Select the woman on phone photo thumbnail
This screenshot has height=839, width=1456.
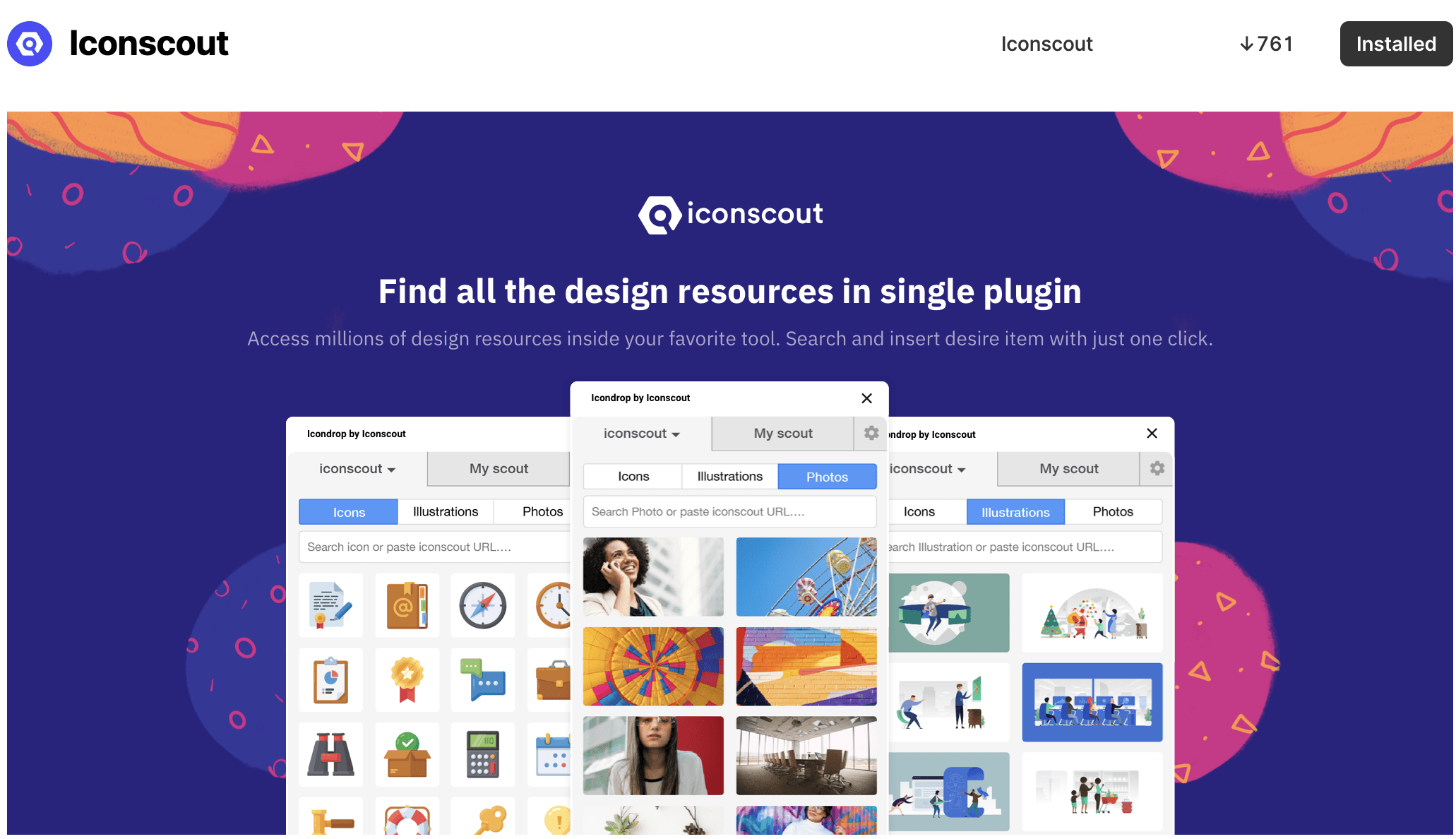652,577
